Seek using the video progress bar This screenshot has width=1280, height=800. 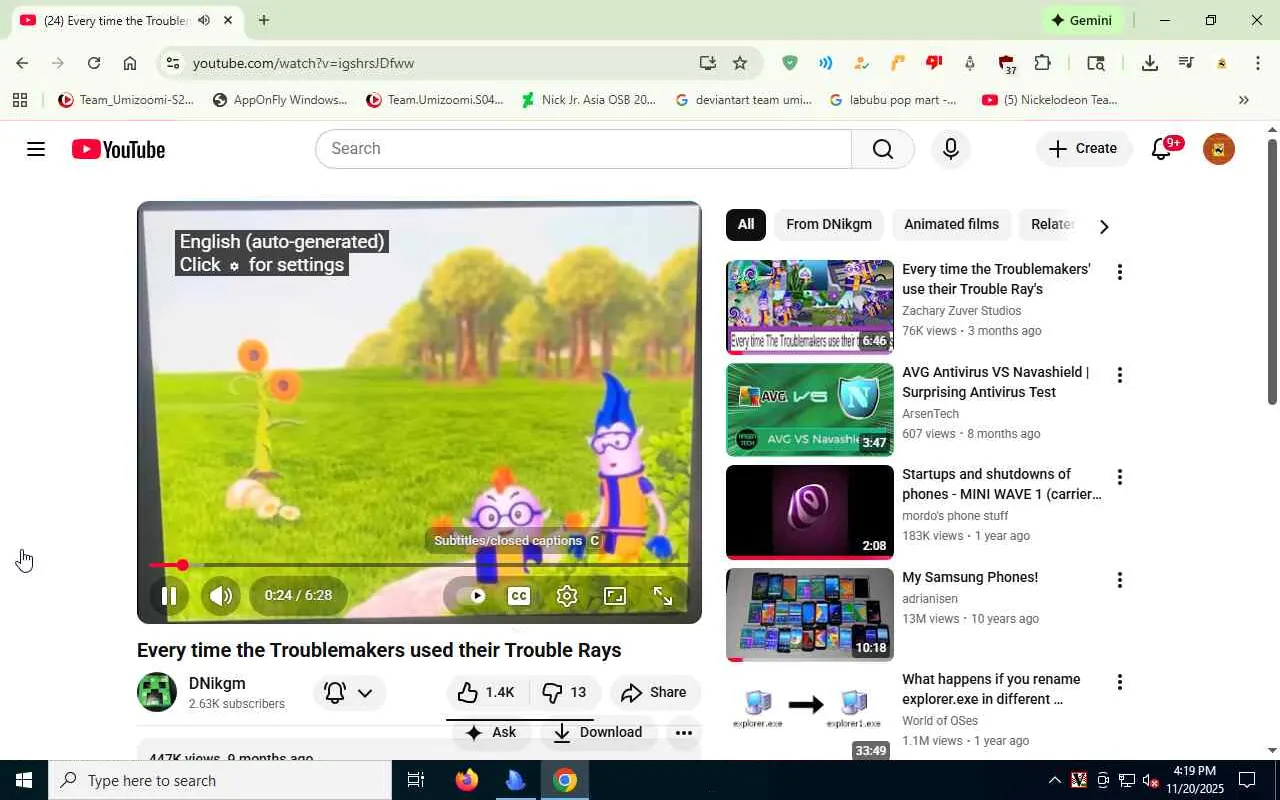[x=419, y=565]
